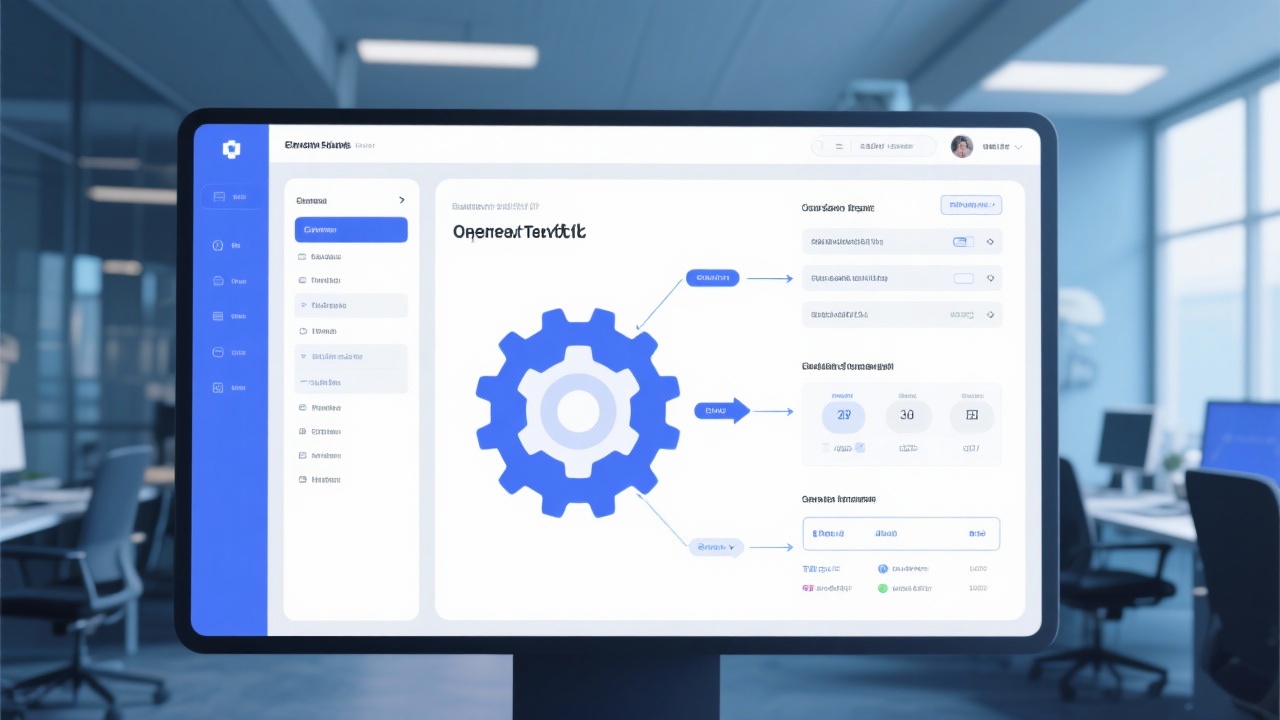
Task: Click the bottom chart icon in blue sidebar
Action: (x=217, y=387)
